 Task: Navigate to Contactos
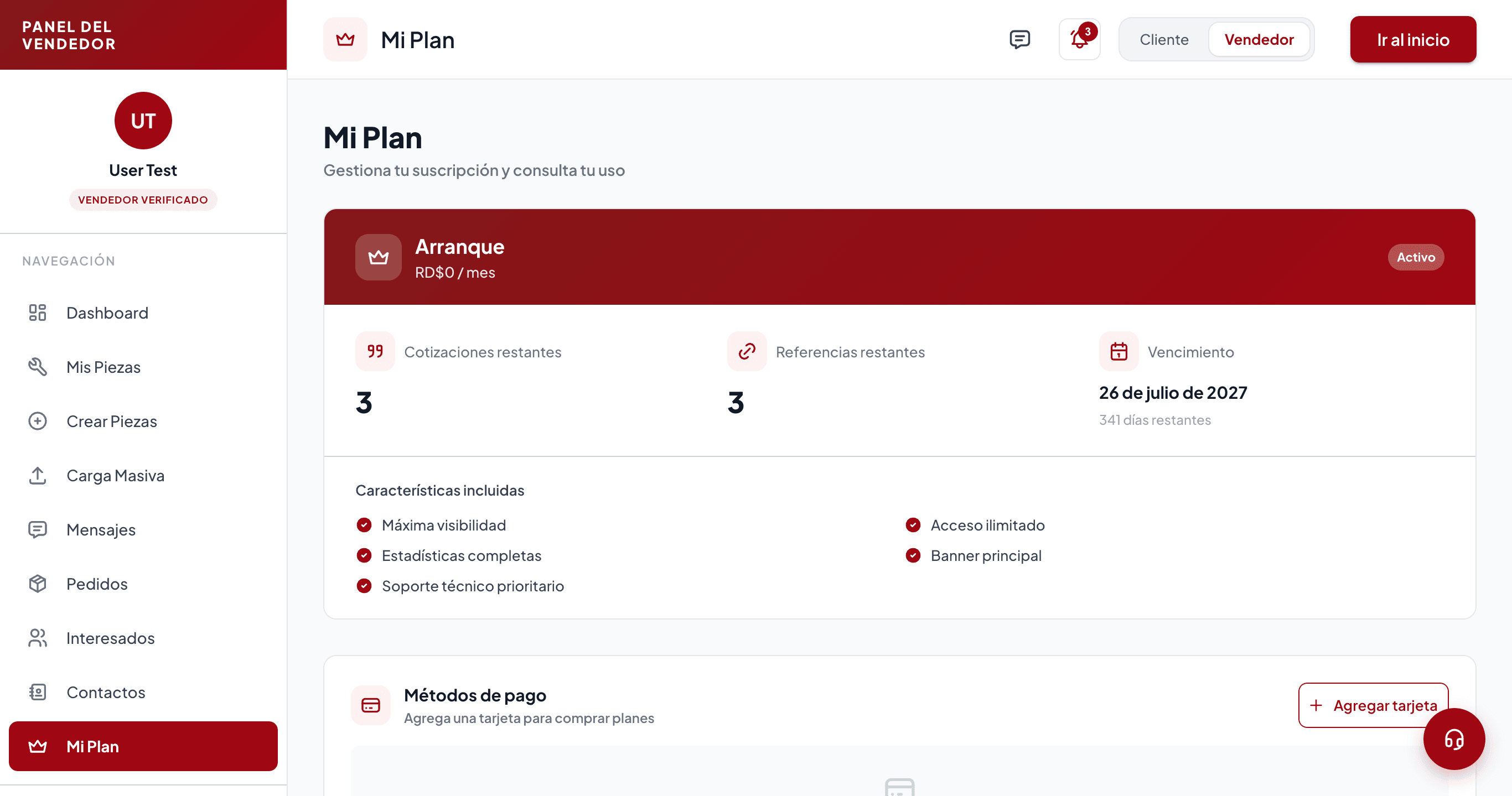[x=143, y=692]
